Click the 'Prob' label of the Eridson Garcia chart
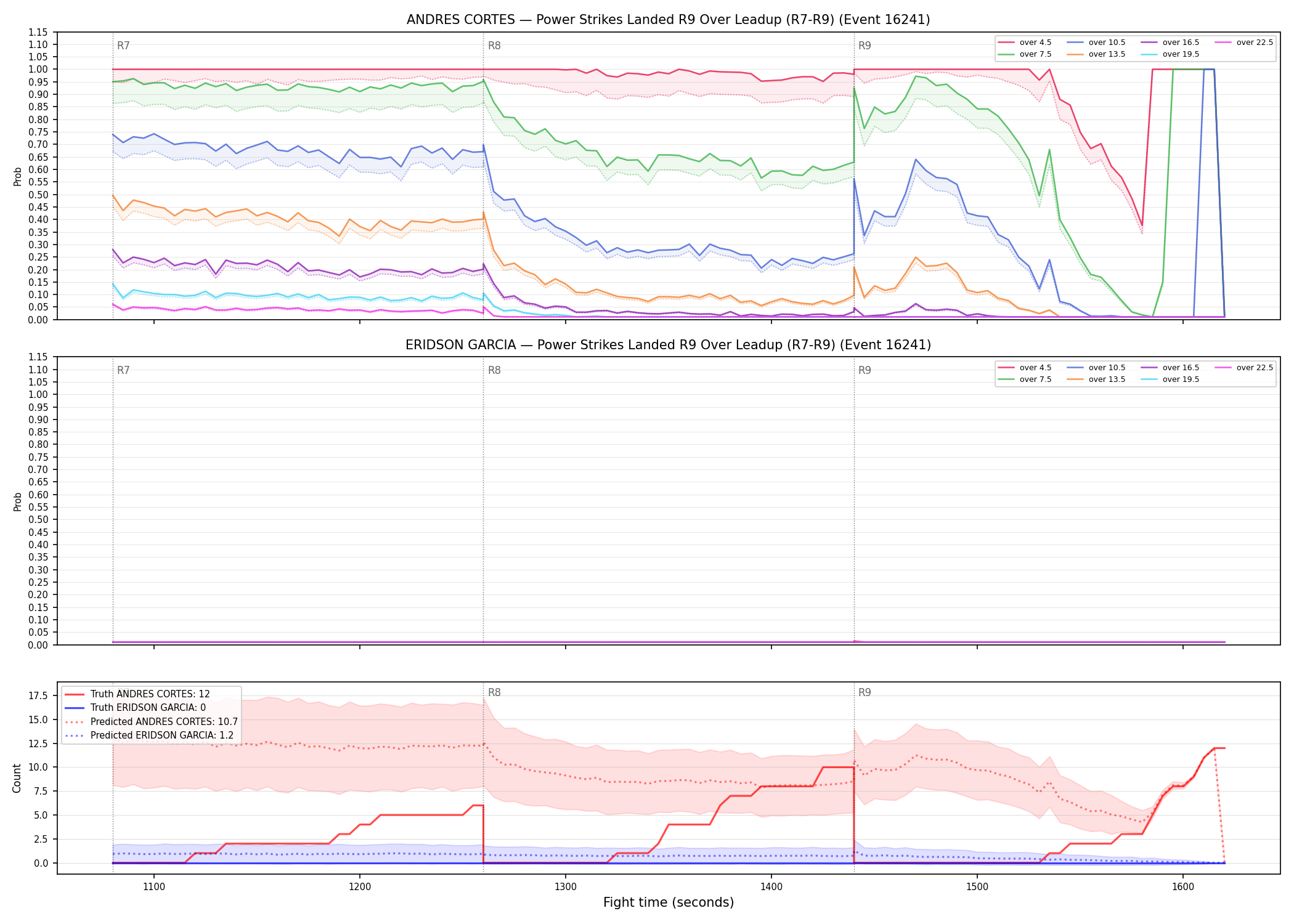 17,501
